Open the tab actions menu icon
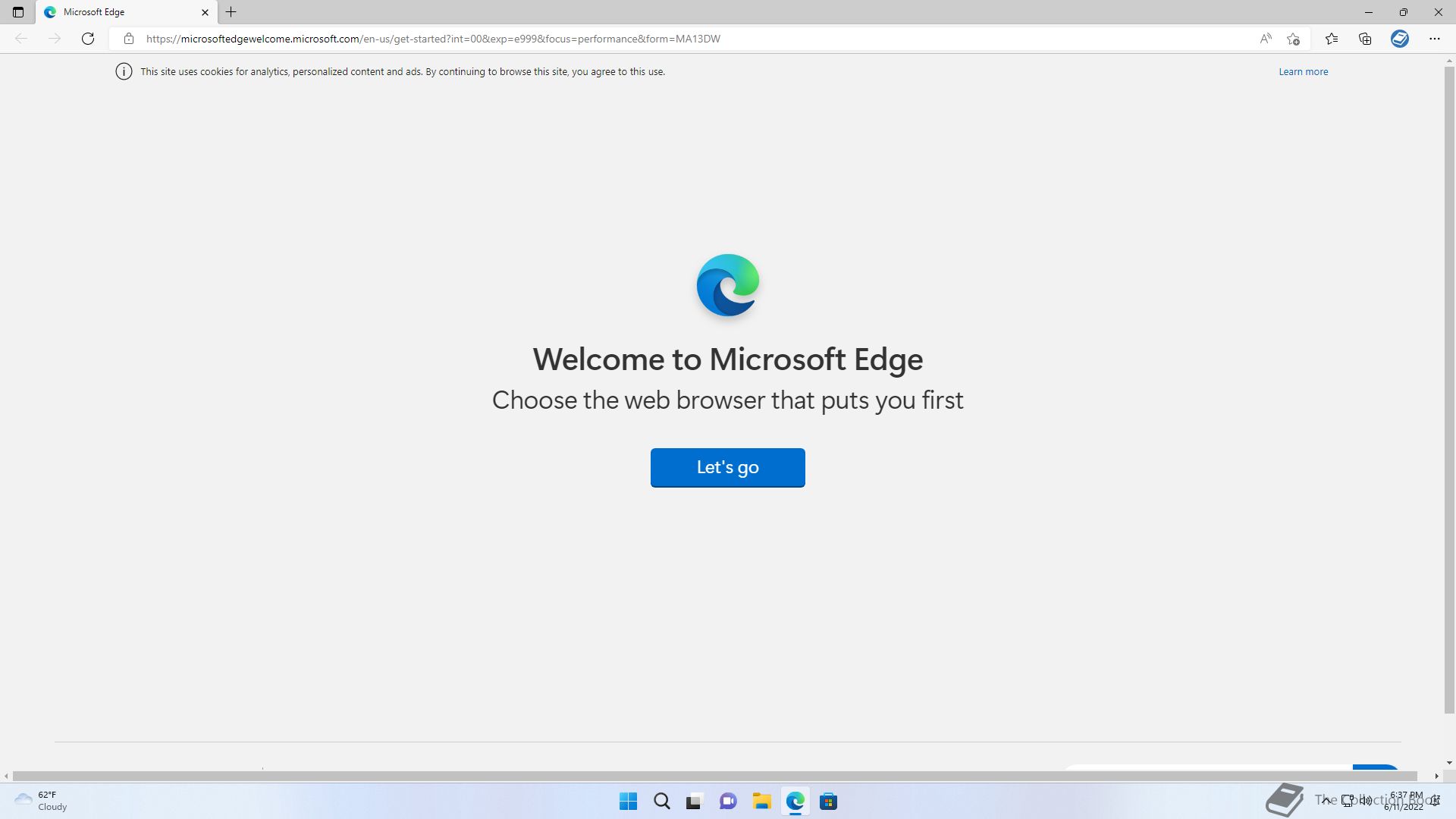 tap(18, 12)
